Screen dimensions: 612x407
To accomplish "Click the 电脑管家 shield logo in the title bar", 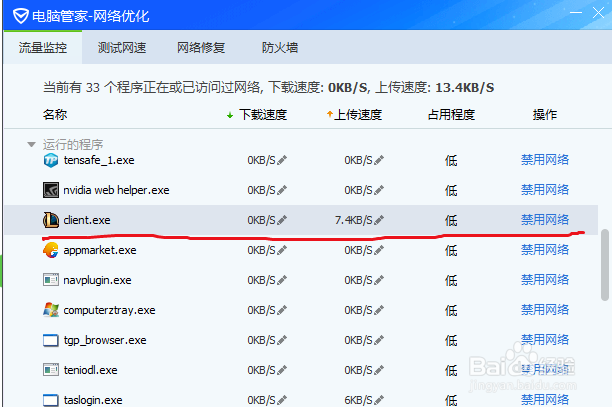I will (x=20, y=16).
